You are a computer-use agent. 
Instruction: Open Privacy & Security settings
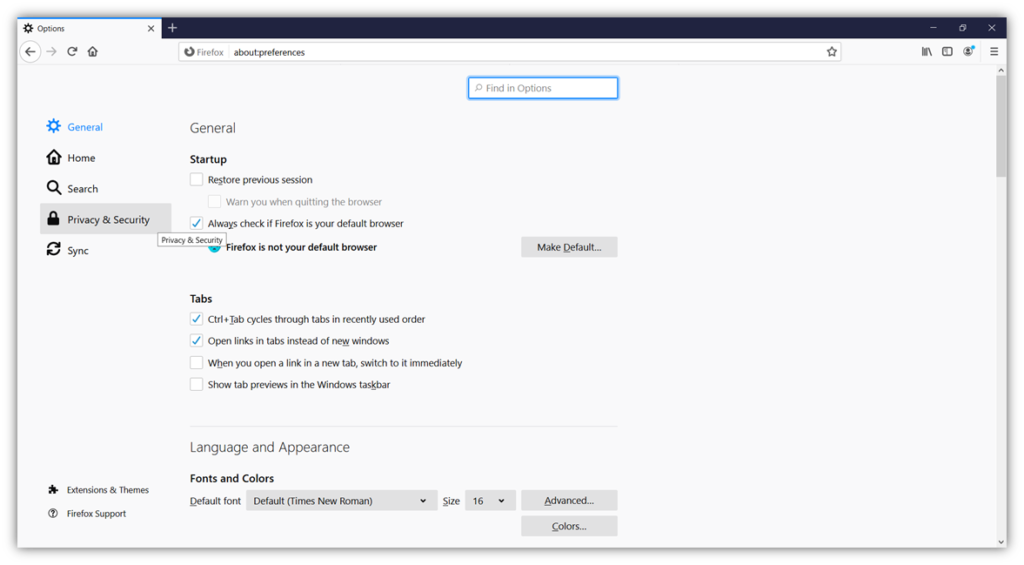(x=106, y=219)
